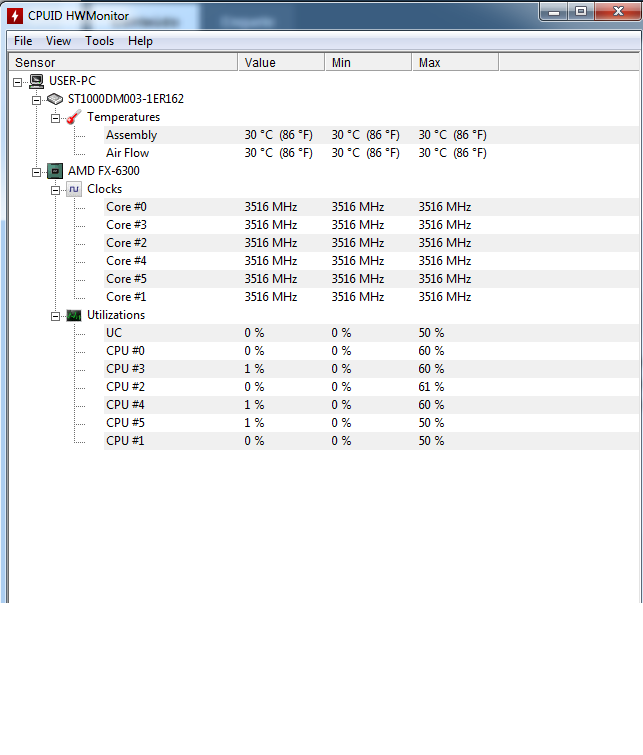Click the USER-PC computer icon
This screenshot has width=643, height=755.
[x=37, y=81]
